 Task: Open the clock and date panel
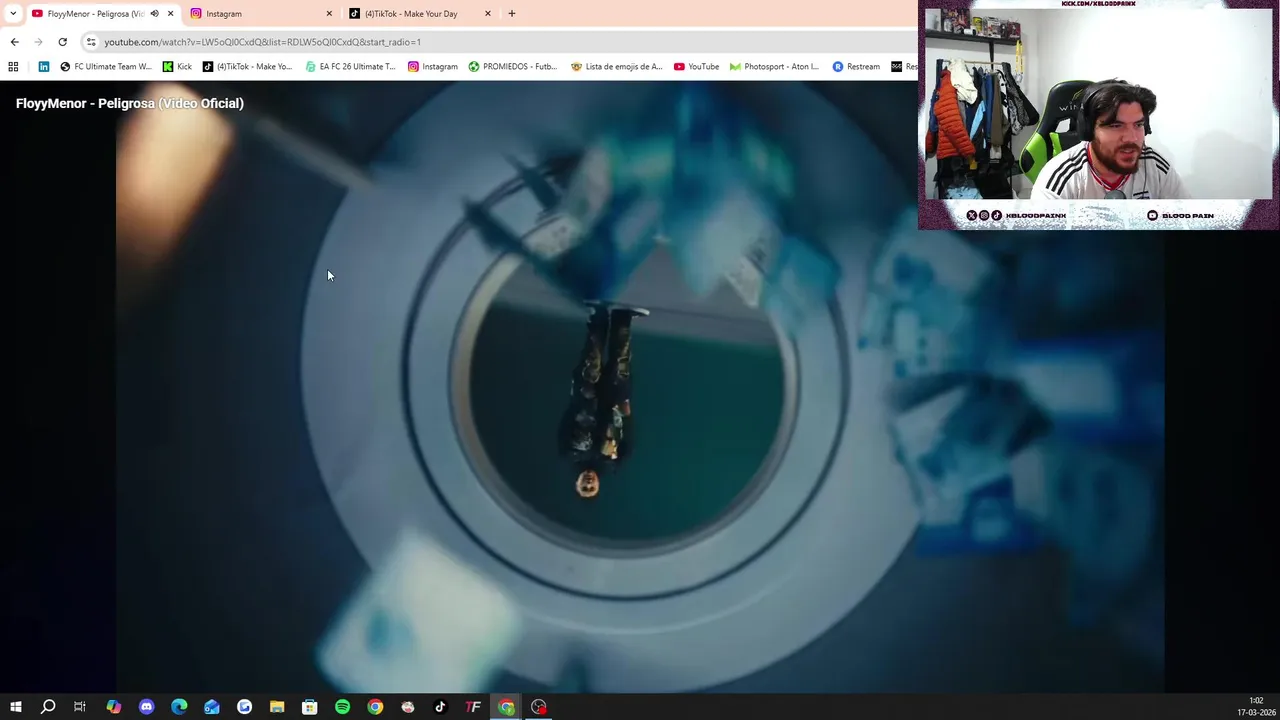tap(1254, 707)
